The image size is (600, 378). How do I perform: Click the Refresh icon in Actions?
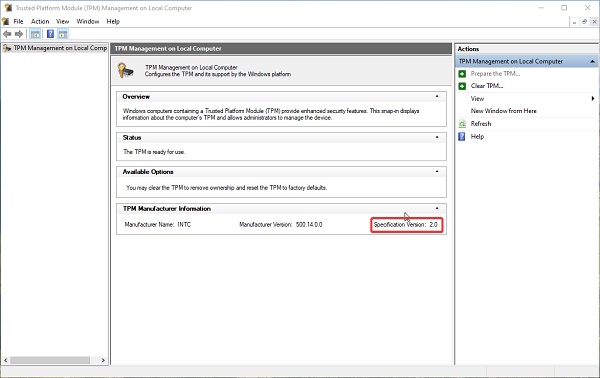[462, 124]
